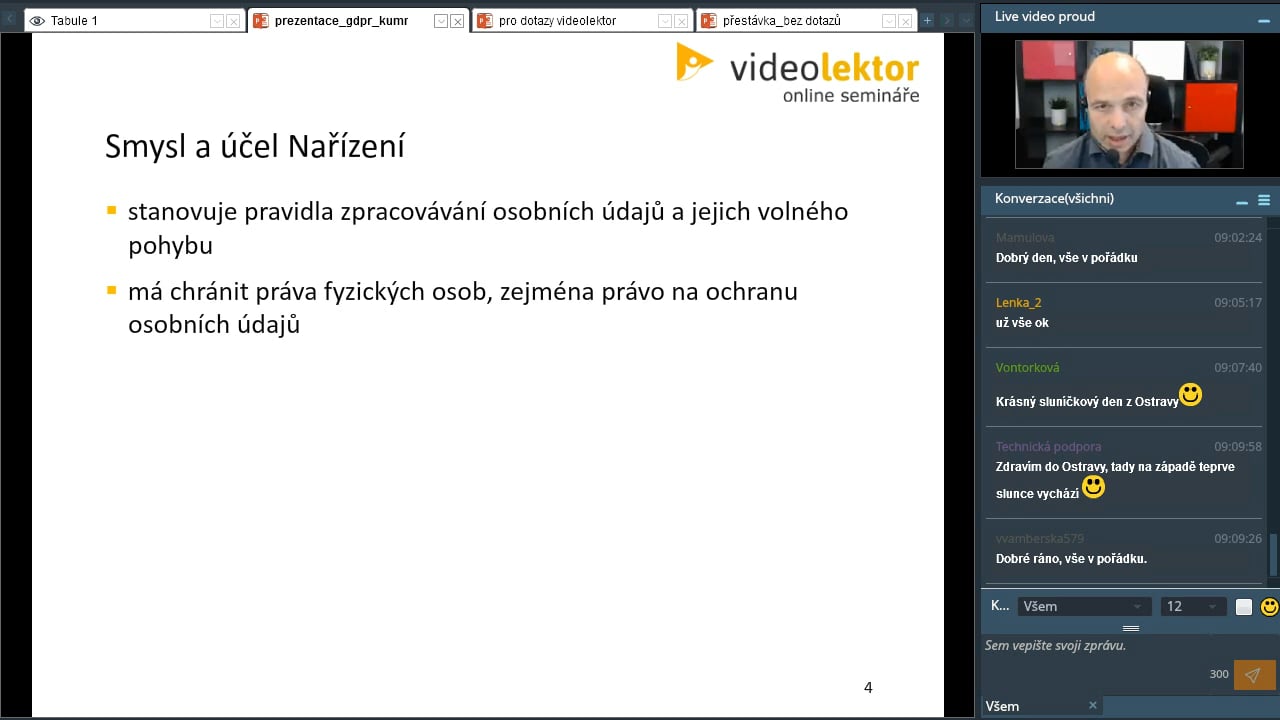Screen dimensions: 1280x720
Task: Click the timestamp 09:07:40
Action: 1238,367
